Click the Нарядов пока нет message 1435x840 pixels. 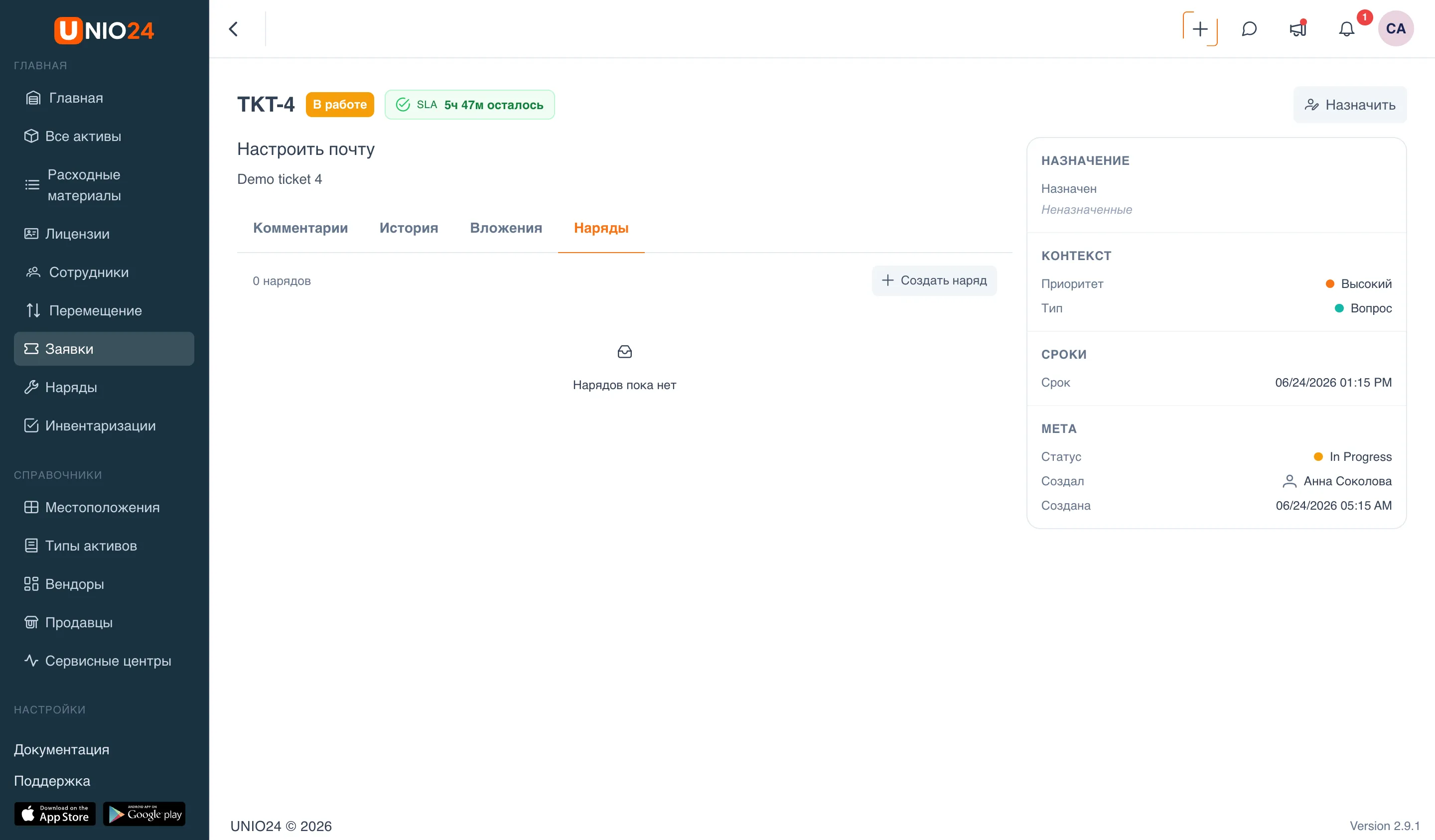[625, 385]
